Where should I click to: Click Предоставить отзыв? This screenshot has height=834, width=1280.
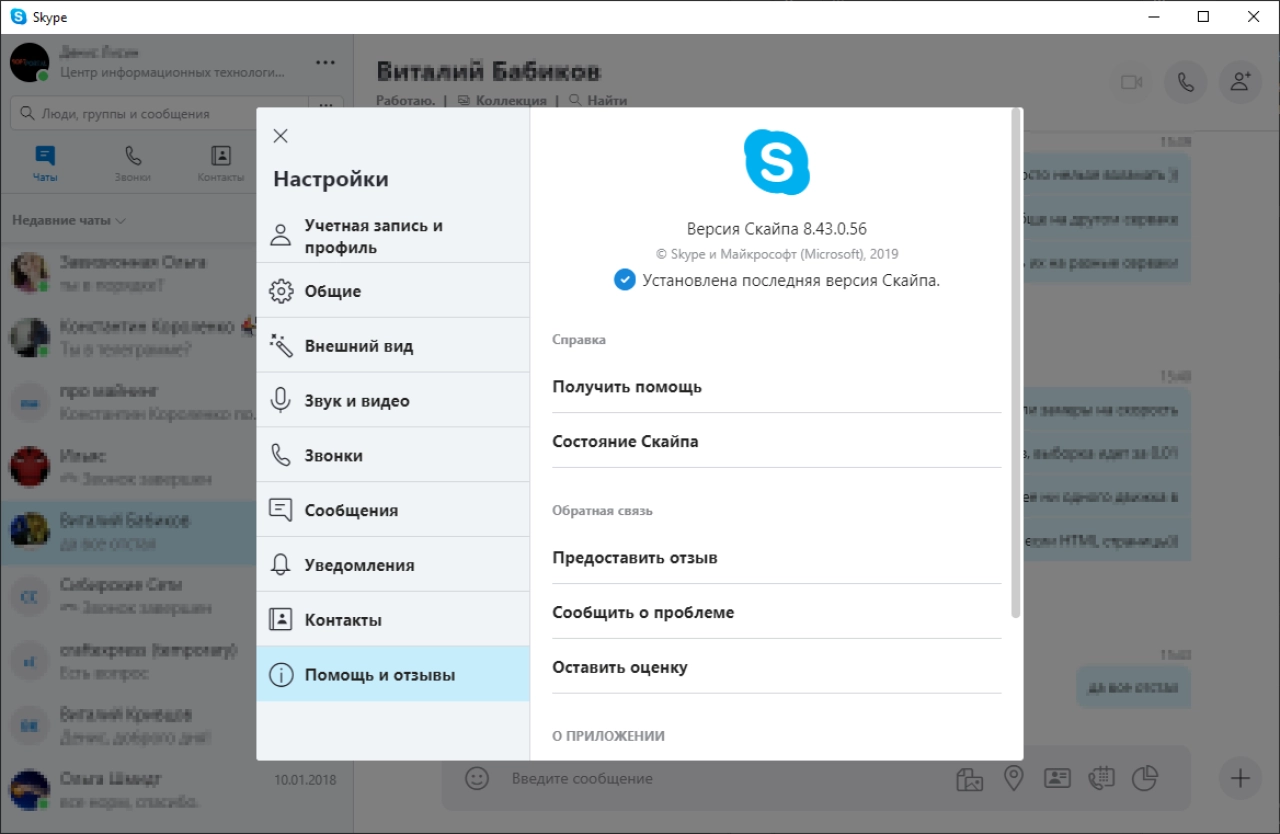click(x=776, y=558)
